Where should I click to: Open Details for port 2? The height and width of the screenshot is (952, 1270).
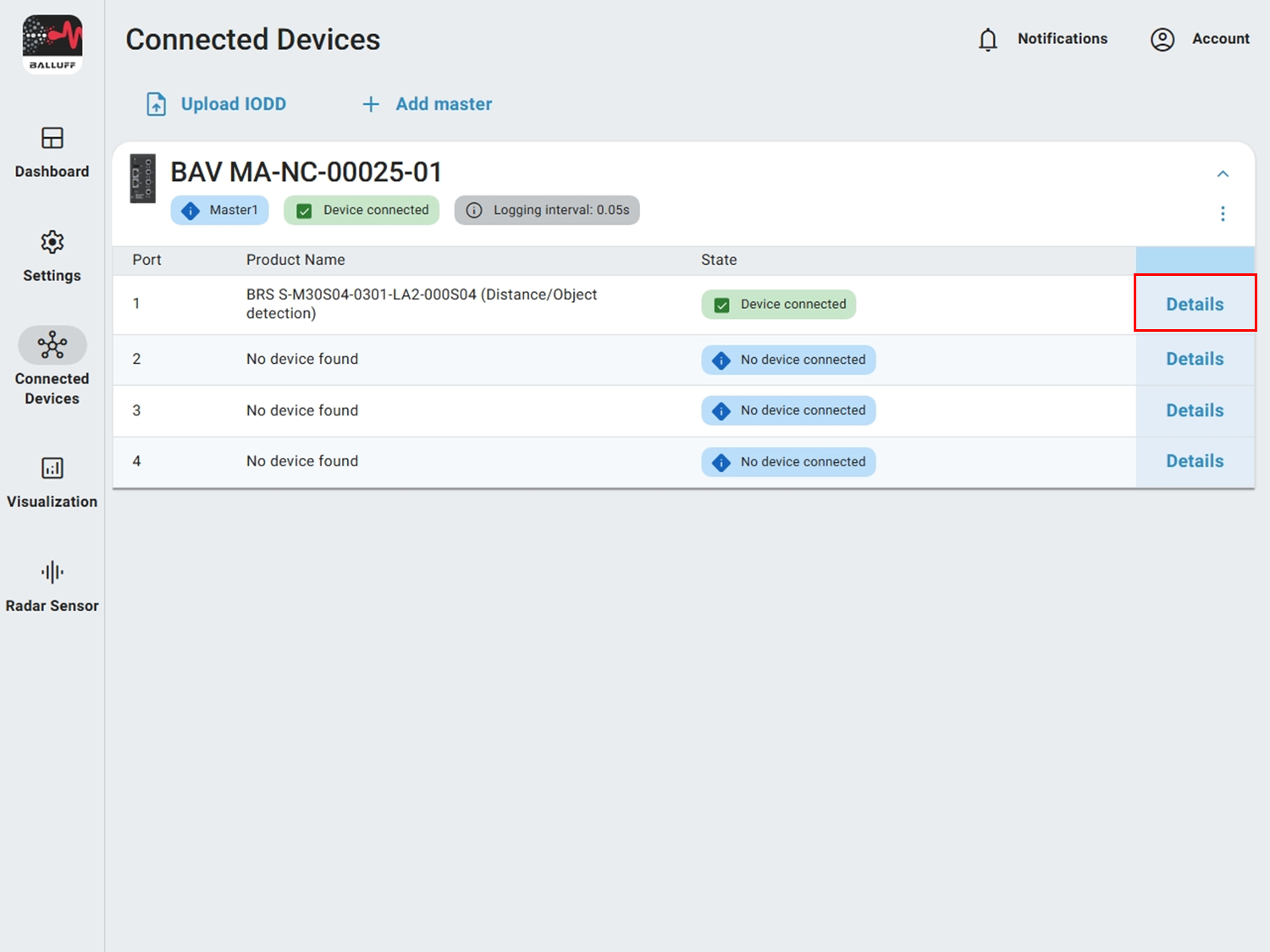(1195, 359)
